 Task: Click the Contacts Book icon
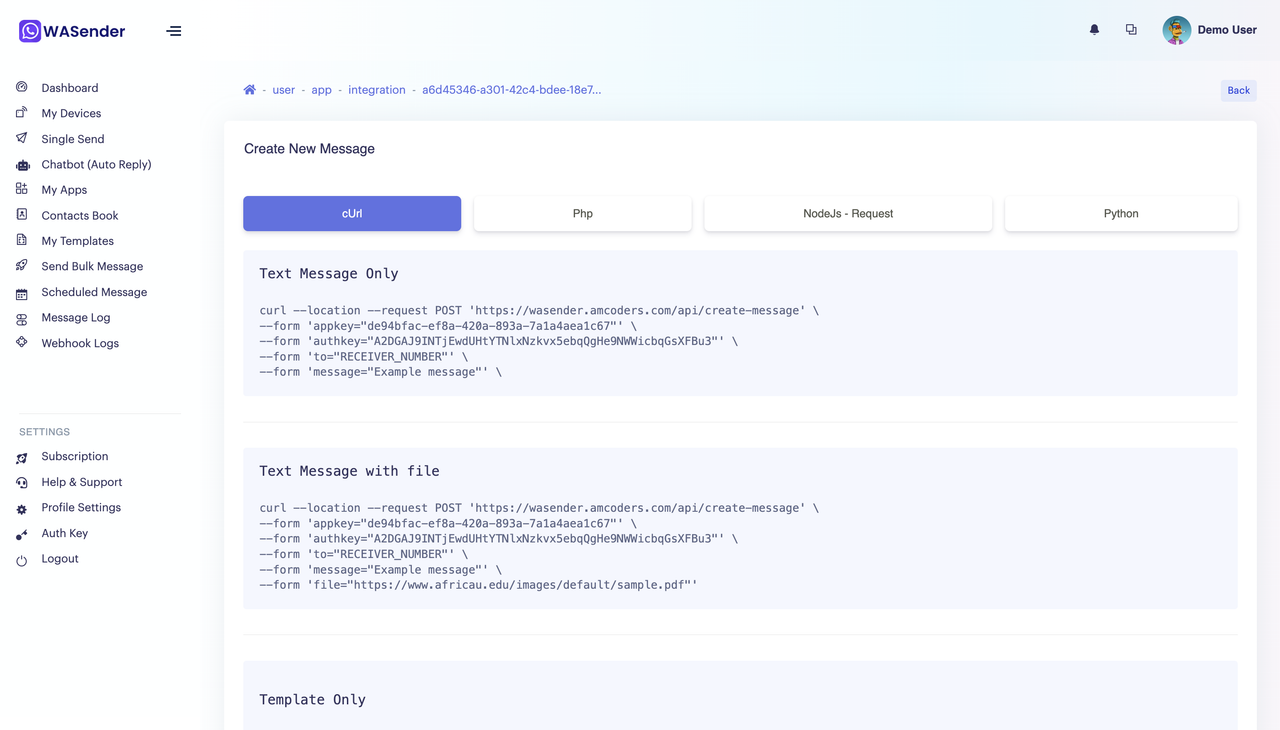pos(22,215)
